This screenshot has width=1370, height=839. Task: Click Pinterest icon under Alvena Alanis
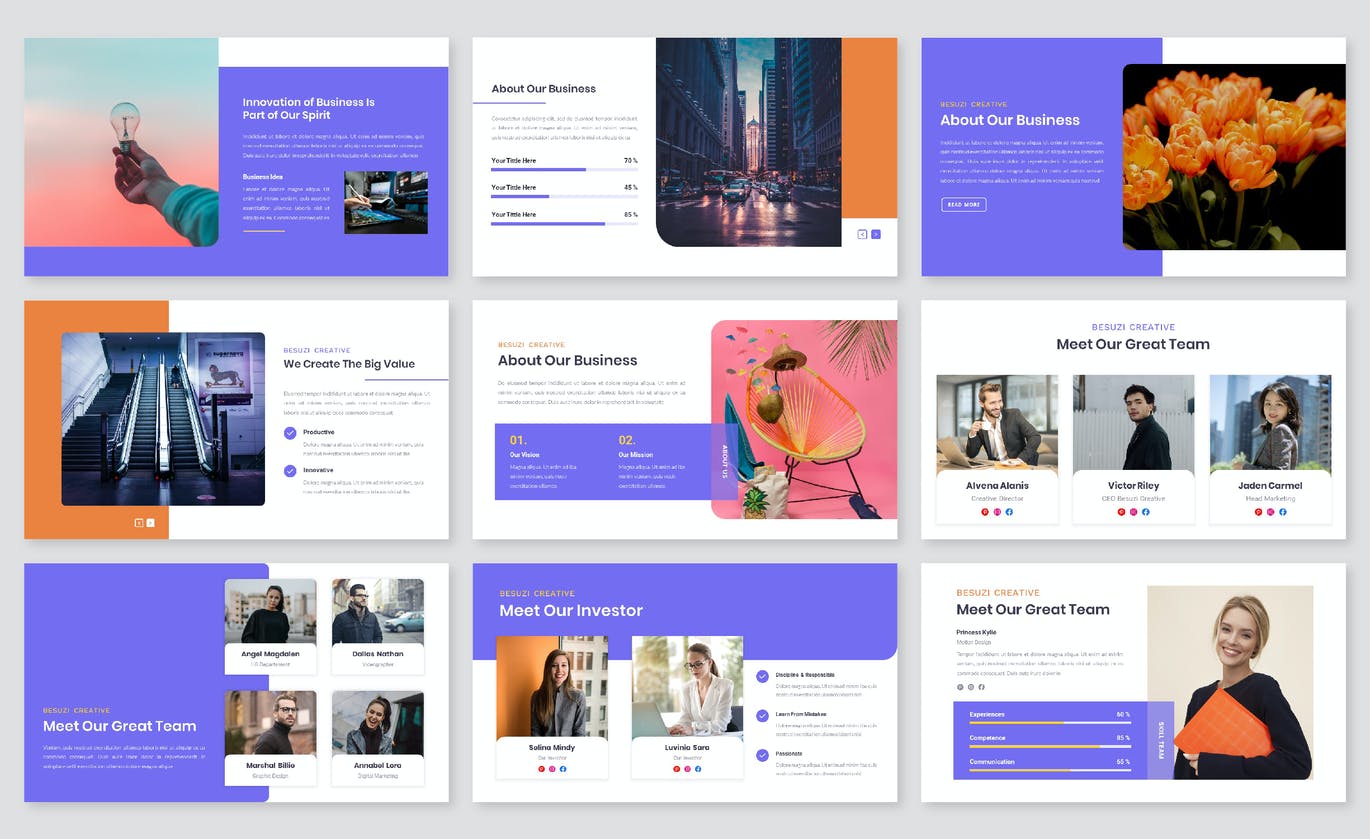(985, 512)
